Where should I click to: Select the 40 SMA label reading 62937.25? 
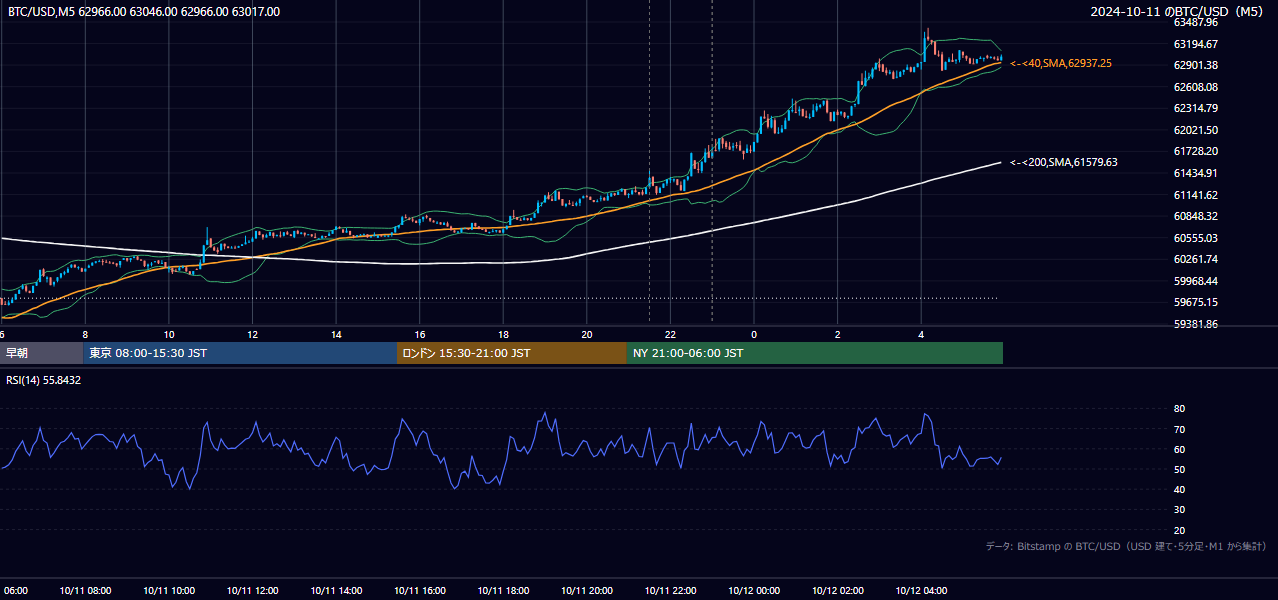click(1061, 63)
